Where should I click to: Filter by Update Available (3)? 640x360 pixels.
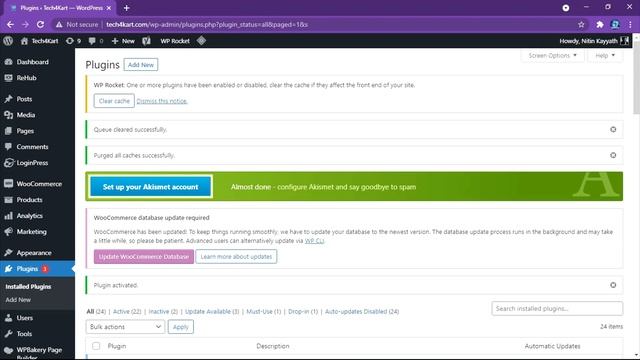212,311
